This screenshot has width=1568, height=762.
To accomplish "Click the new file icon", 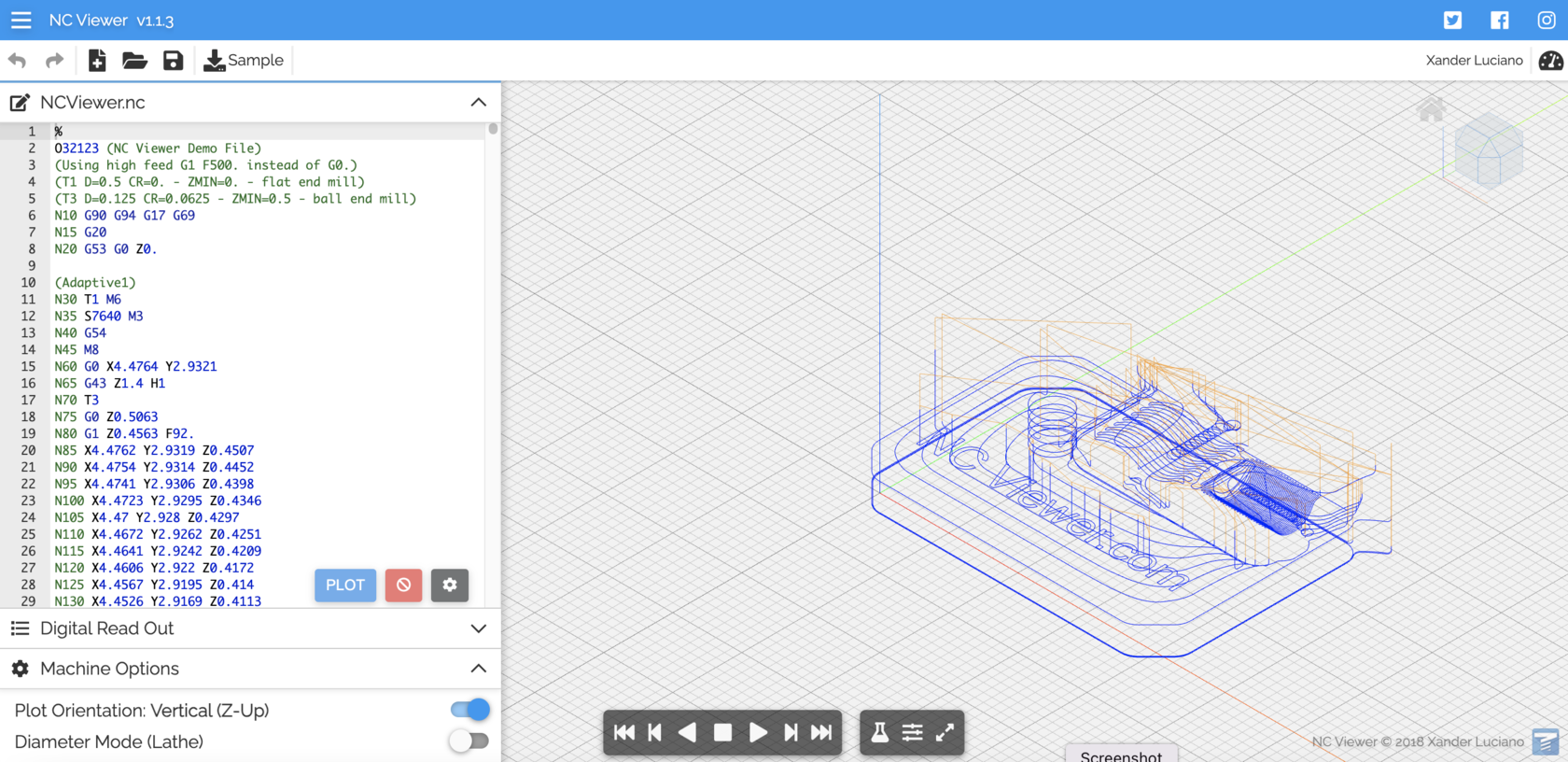I will point(97,61).
